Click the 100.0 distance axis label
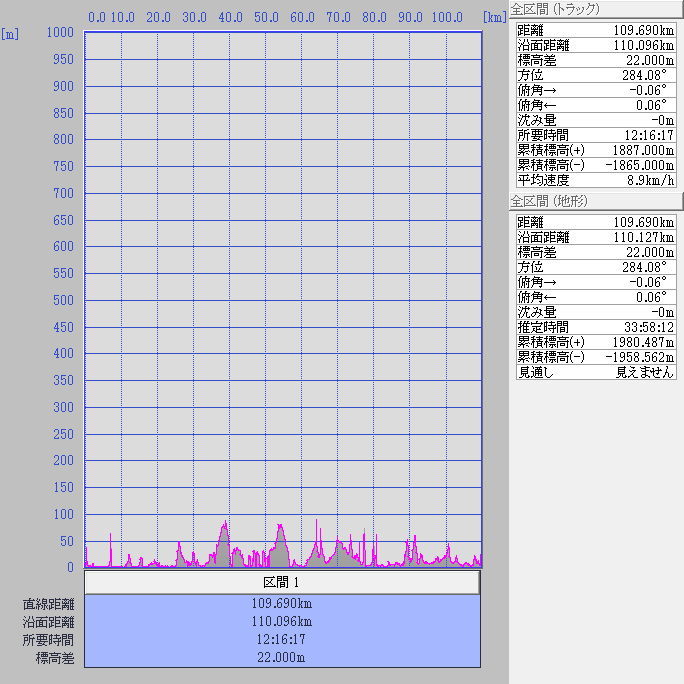Screen dimensions: 684x684 pyautogui.click(x=447, y=17)
